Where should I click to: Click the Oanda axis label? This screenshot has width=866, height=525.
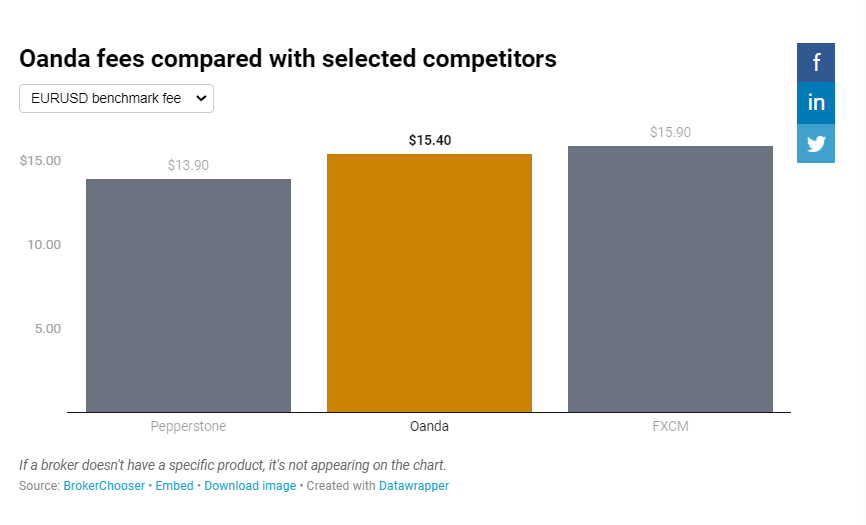coord(429,426)
